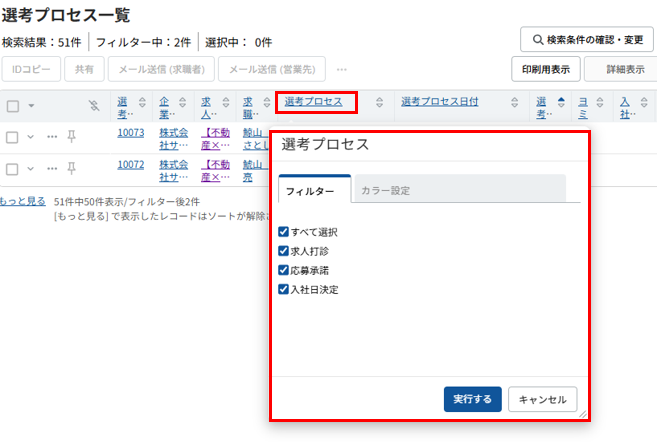Click the キャンセル button
The width and height of the screenshot is (668, 442).
pyautogui.click(x=542, y=399)
